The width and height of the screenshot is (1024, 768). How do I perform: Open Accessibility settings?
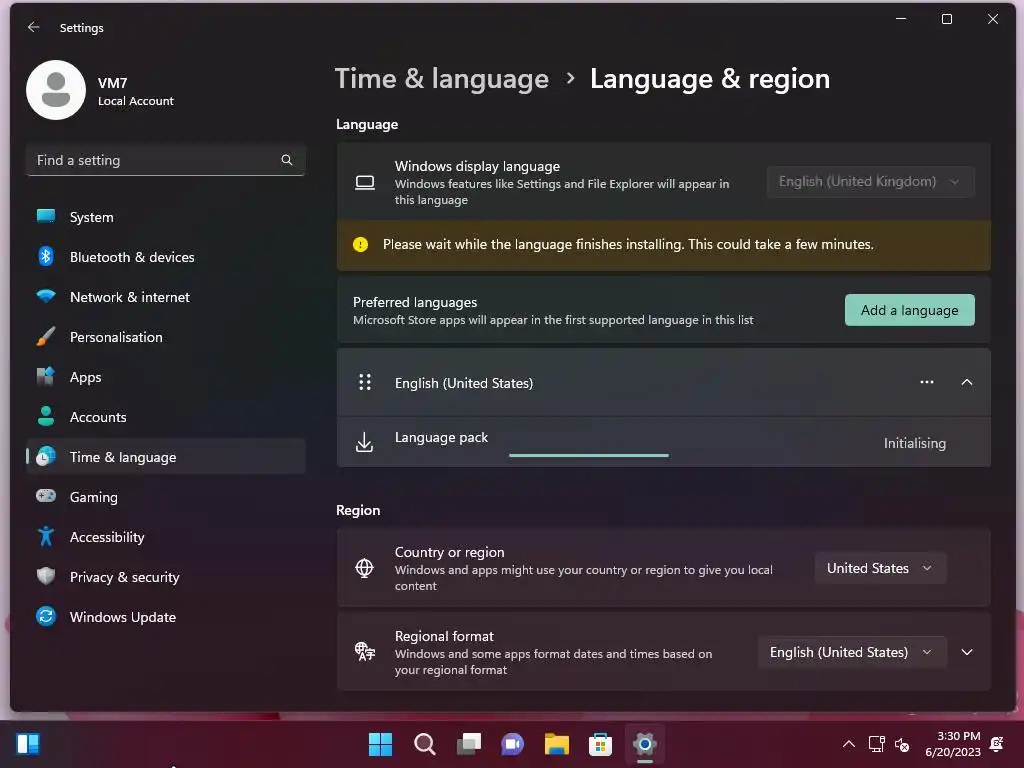[166, 537]
